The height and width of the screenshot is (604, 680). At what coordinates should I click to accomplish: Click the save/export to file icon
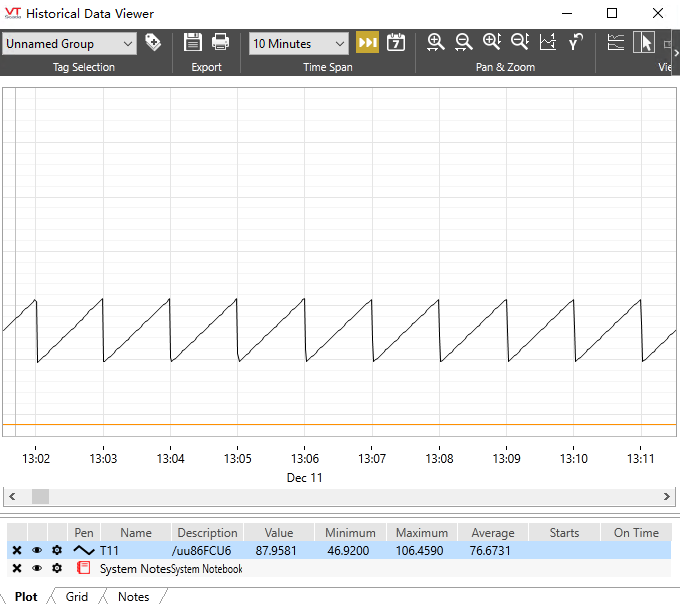193,43
